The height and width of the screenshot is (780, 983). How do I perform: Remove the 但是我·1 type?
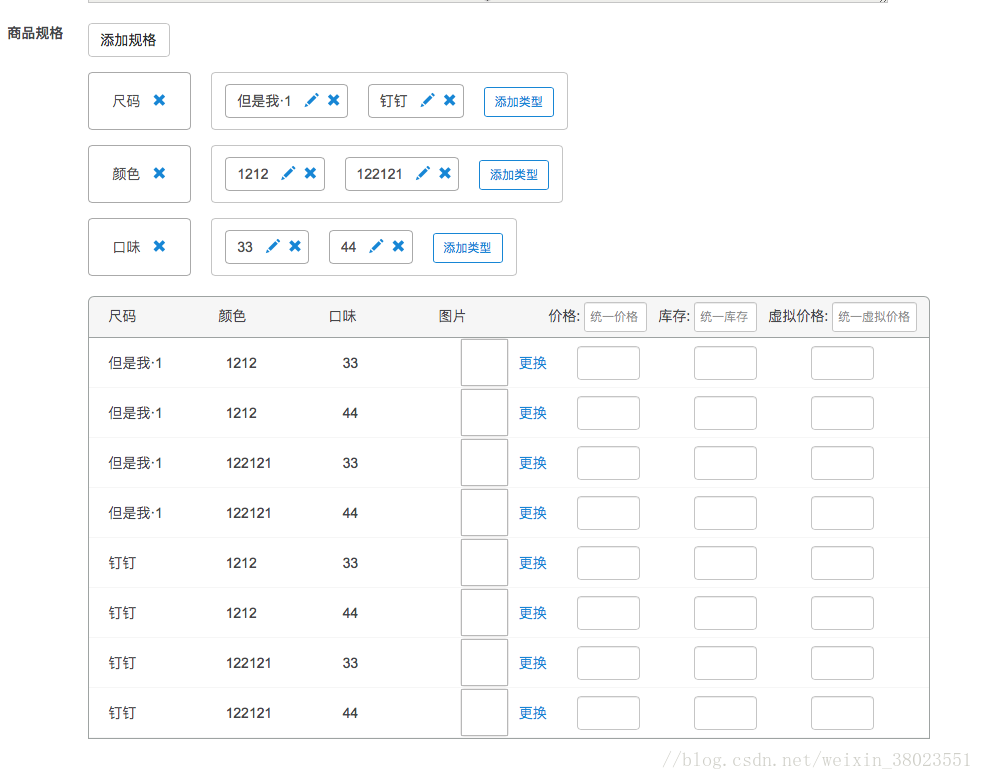click(x=334, y=100)
